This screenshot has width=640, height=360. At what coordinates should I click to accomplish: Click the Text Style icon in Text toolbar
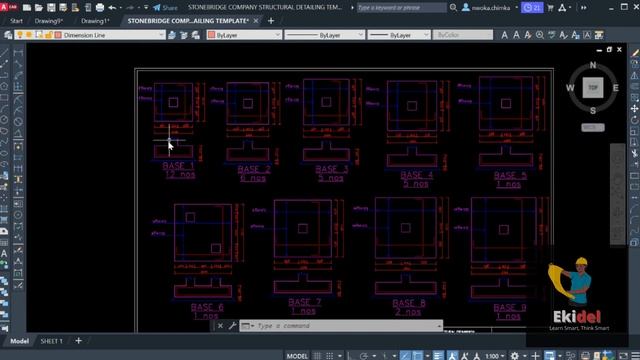pos(563,35)
